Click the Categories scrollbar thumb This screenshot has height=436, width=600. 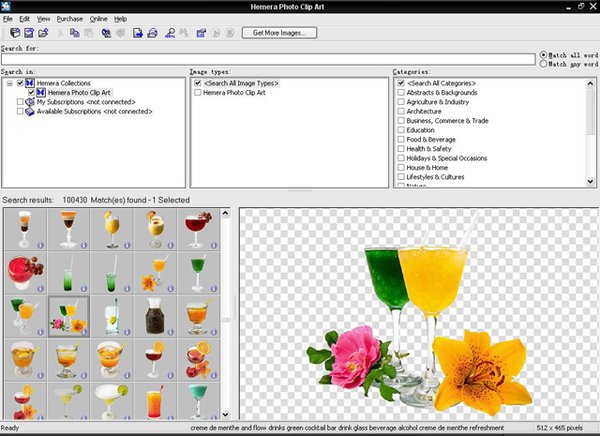click(590, 112)
